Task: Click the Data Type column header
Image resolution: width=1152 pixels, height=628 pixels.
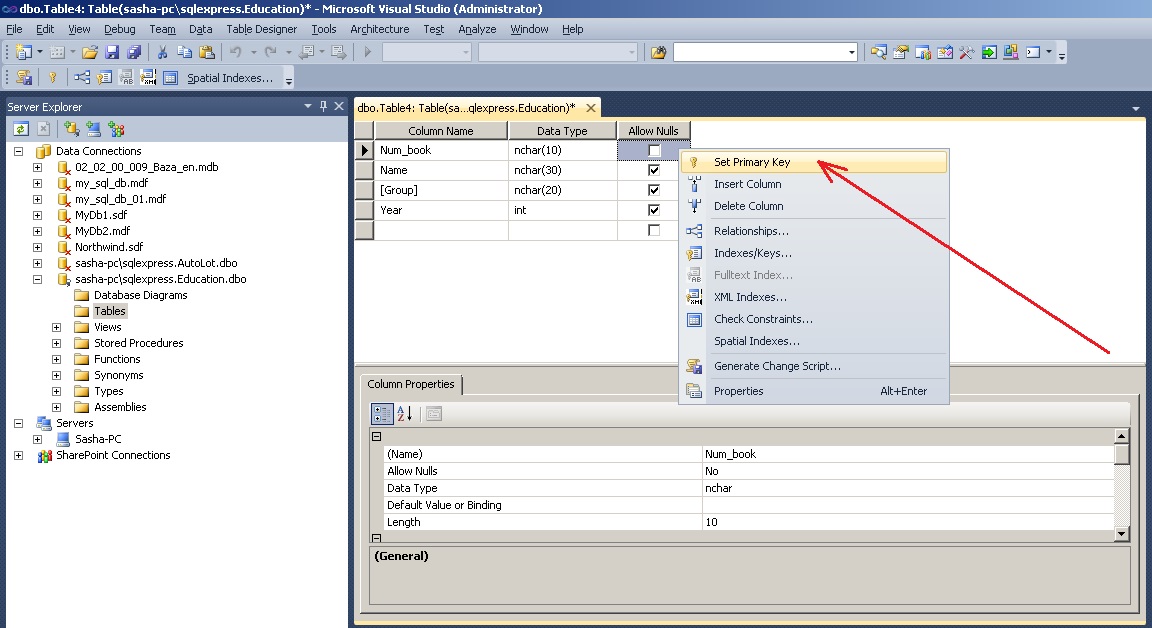Action: coord(562,131)
